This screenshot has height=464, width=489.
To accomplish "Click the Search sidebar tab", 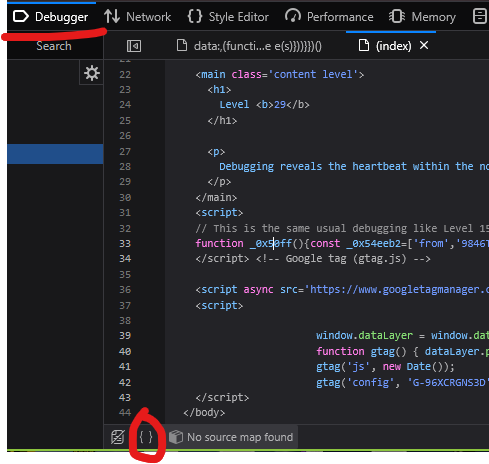I will point(54,46).
